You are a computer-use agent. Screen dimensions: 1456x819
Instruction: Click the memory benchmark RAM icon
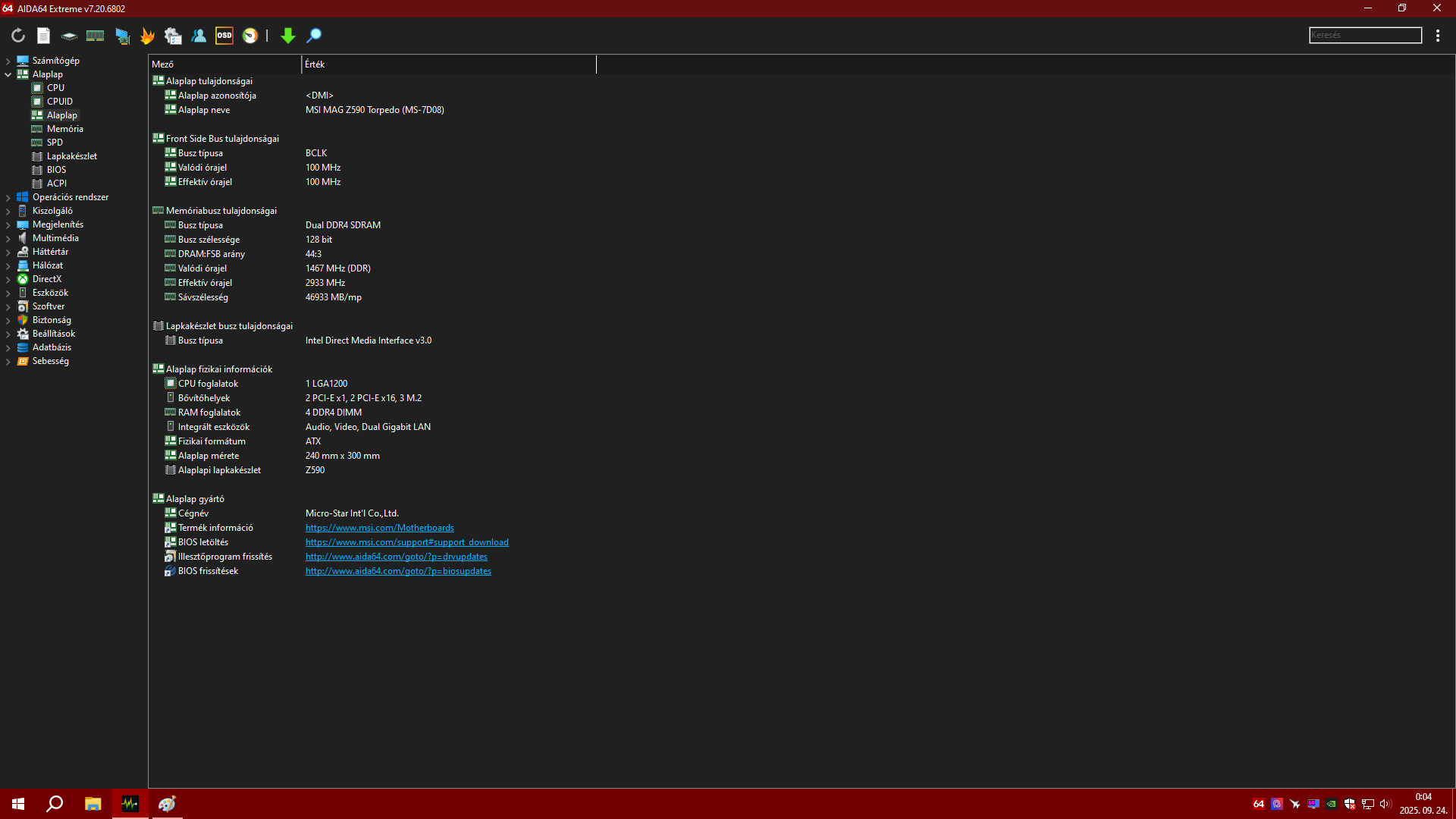[95, 36]
